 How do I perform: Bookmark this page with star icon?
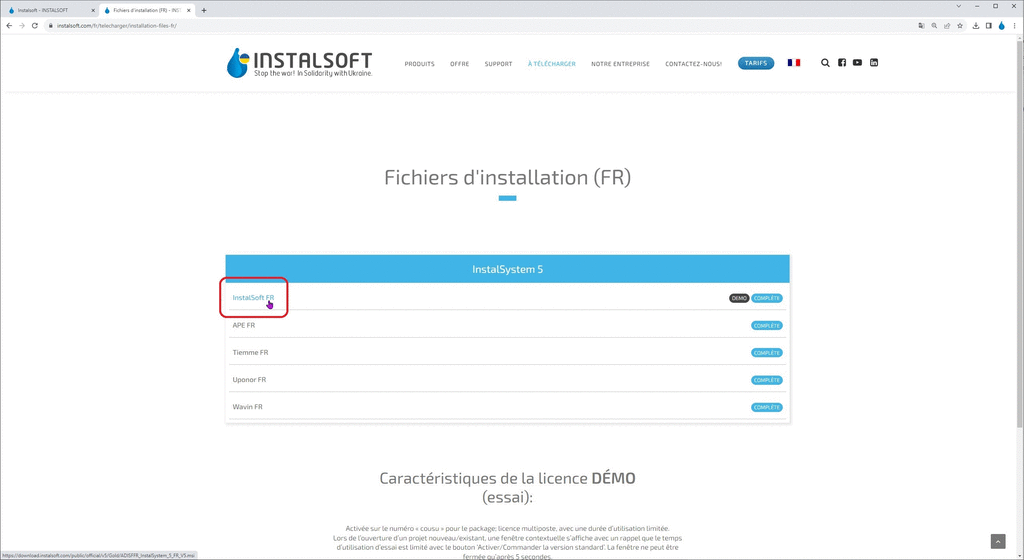[960, 25]
